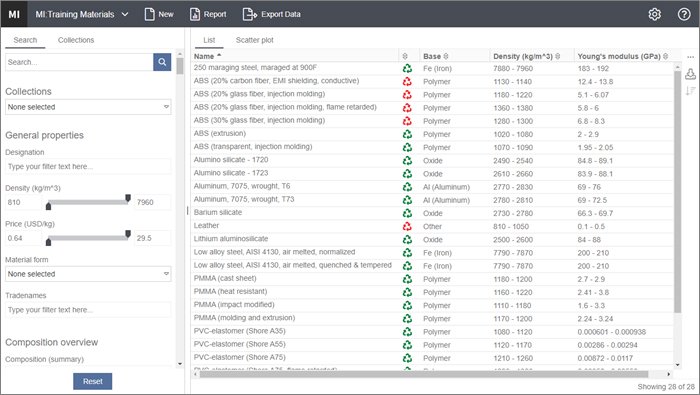700x395 pixels.
Task: Switch to the List tab
Action: [x=209, y=40]
